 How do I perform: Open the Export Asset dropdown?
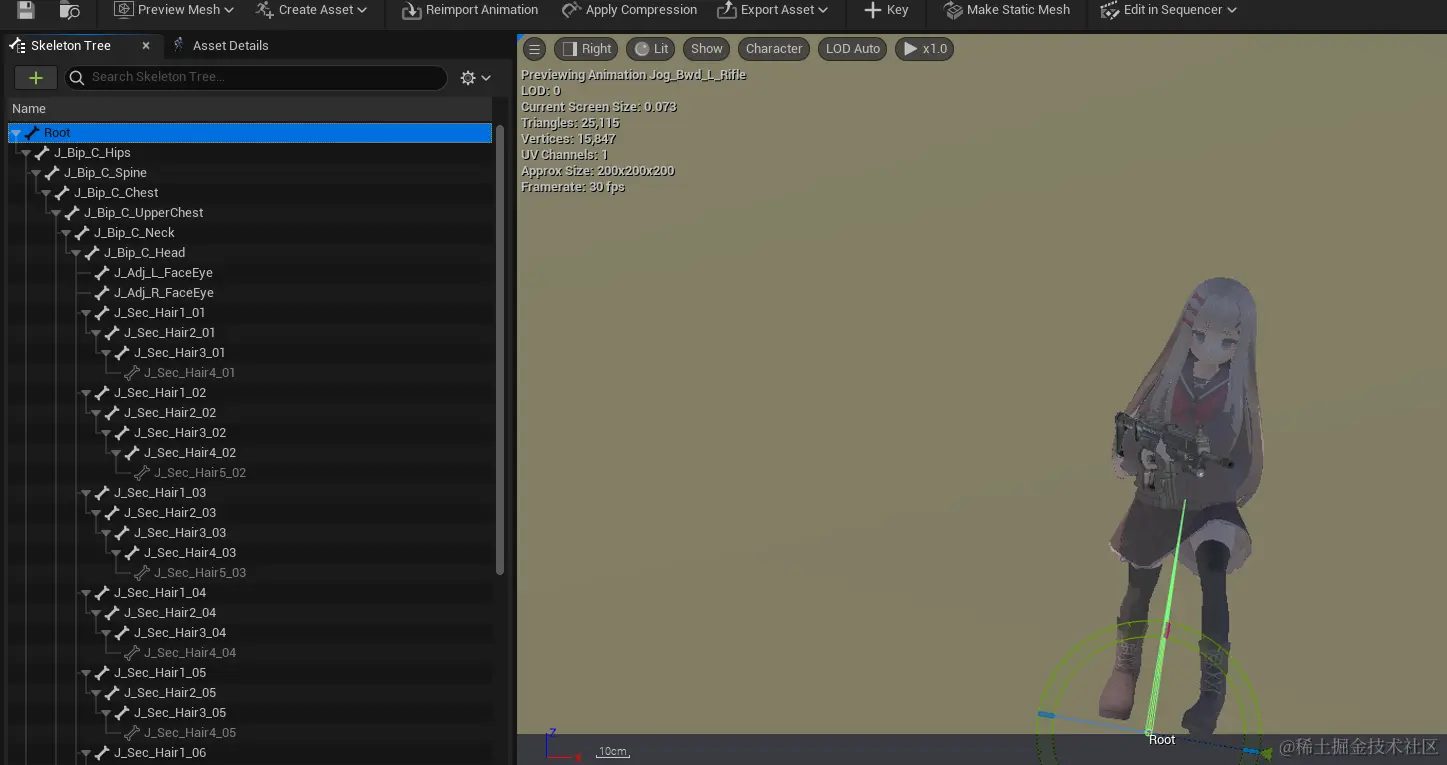pyautogui.click(x=773, y=10)
